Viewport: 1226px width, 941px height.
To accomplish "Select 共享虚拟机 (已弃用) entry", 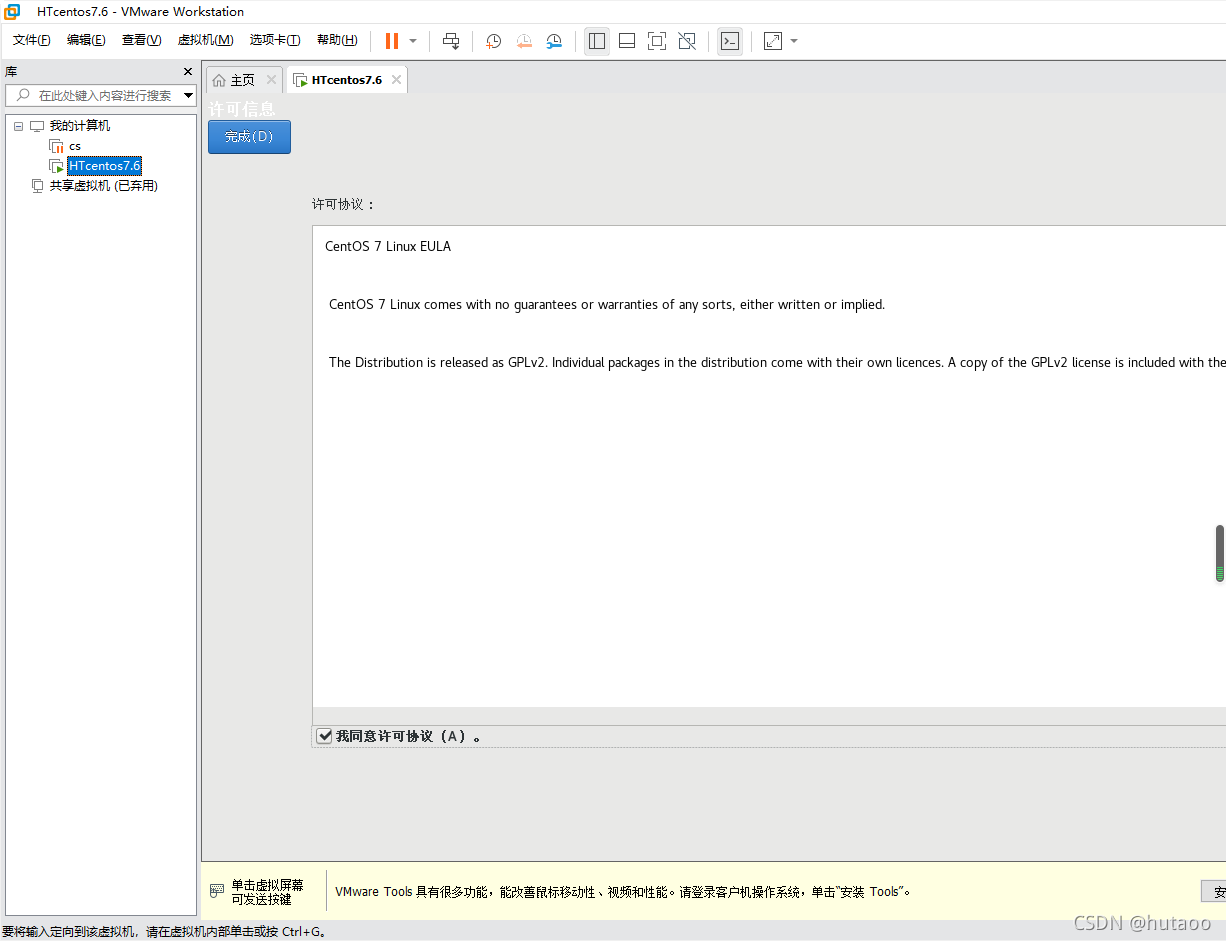I will [104, 186].
